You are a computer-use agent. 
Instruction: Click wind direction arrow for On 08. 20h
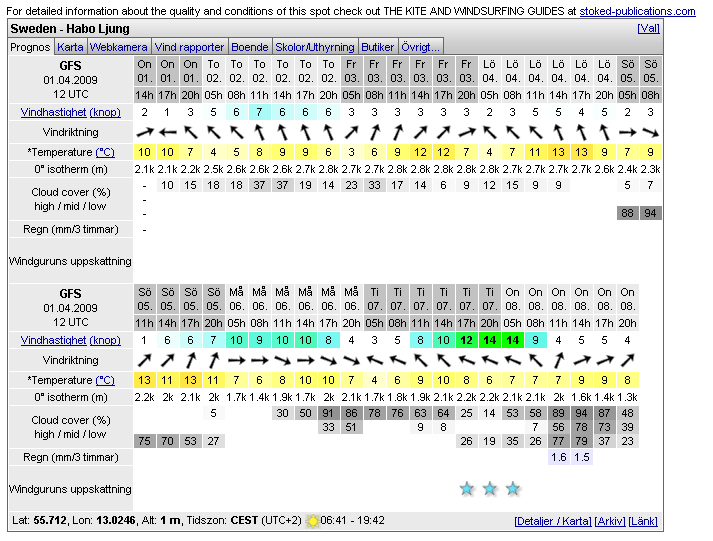coord(628,360)
